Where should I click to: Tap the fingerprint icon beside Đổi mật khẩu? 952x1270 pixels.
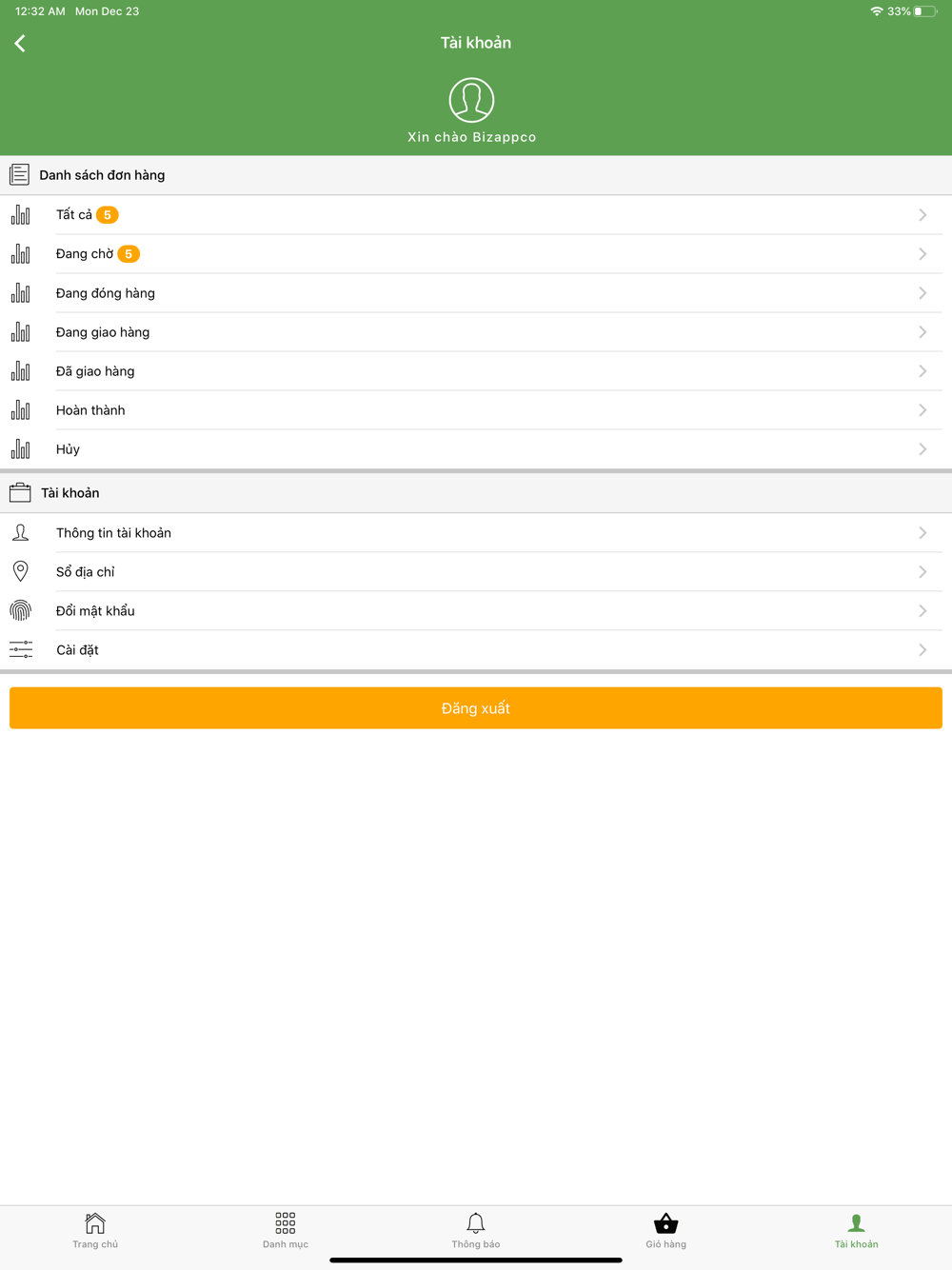coord(20,611)
